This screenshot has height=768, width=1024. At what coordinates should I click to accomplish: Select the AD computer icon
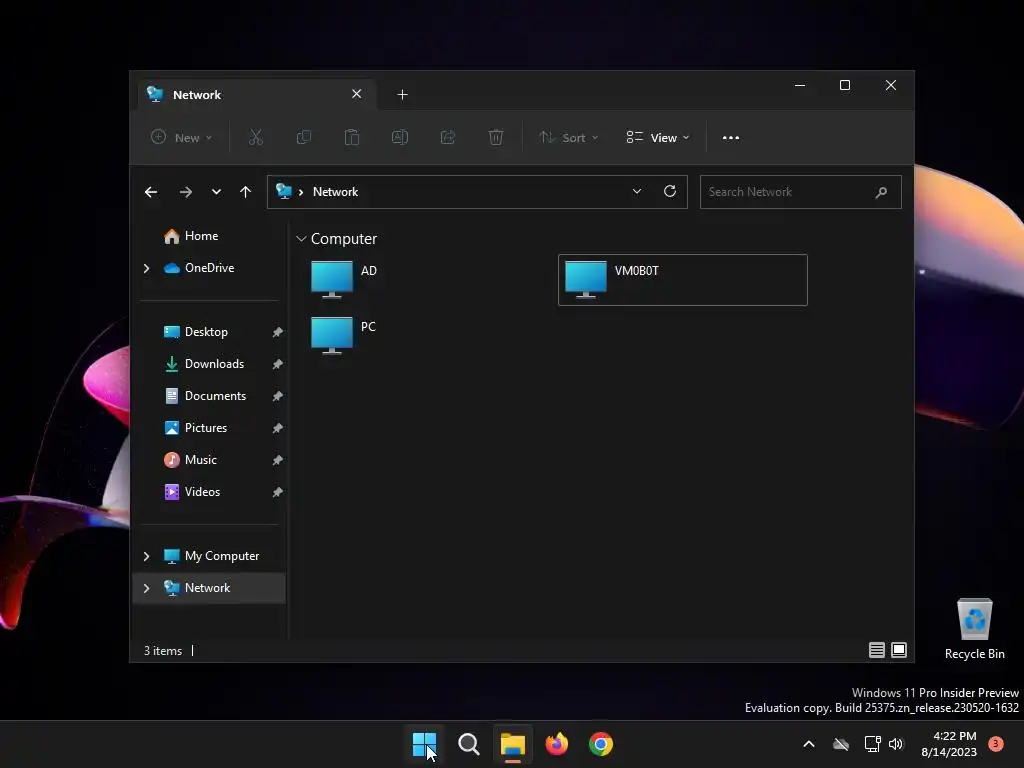click(332, 280)
